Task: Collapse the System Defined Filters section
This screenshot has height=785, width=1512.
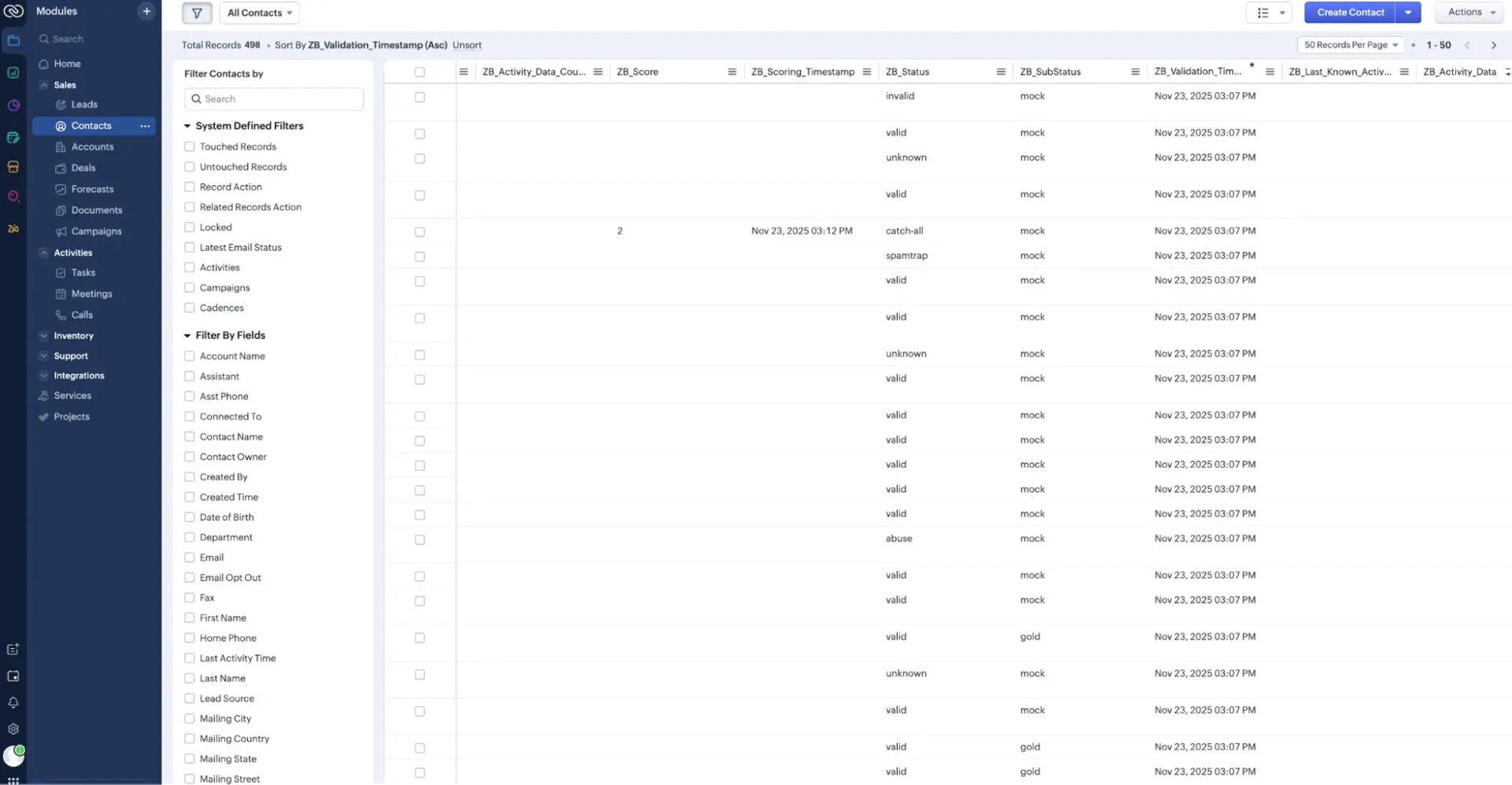Action: tap(187, 126)
